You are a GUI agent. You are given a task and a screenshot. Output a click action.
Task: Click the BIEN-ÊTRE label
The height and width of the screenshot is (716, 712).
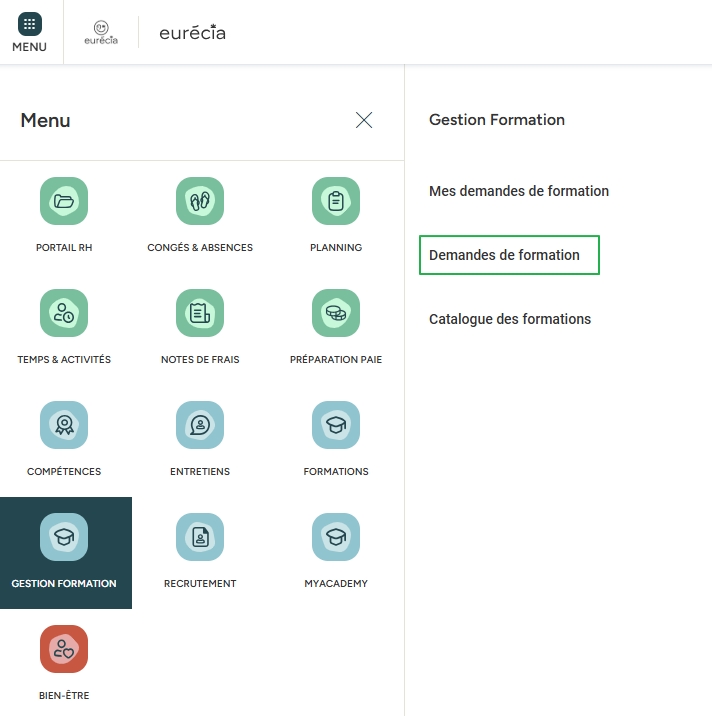[64, 695]
